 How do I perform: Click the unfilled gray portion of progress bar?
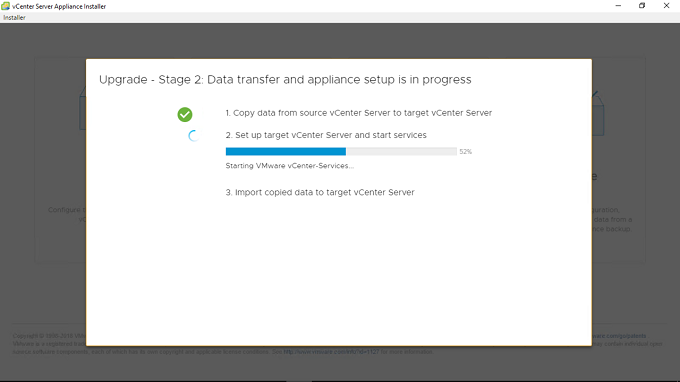pyautogui.click(x=401, y=151)
